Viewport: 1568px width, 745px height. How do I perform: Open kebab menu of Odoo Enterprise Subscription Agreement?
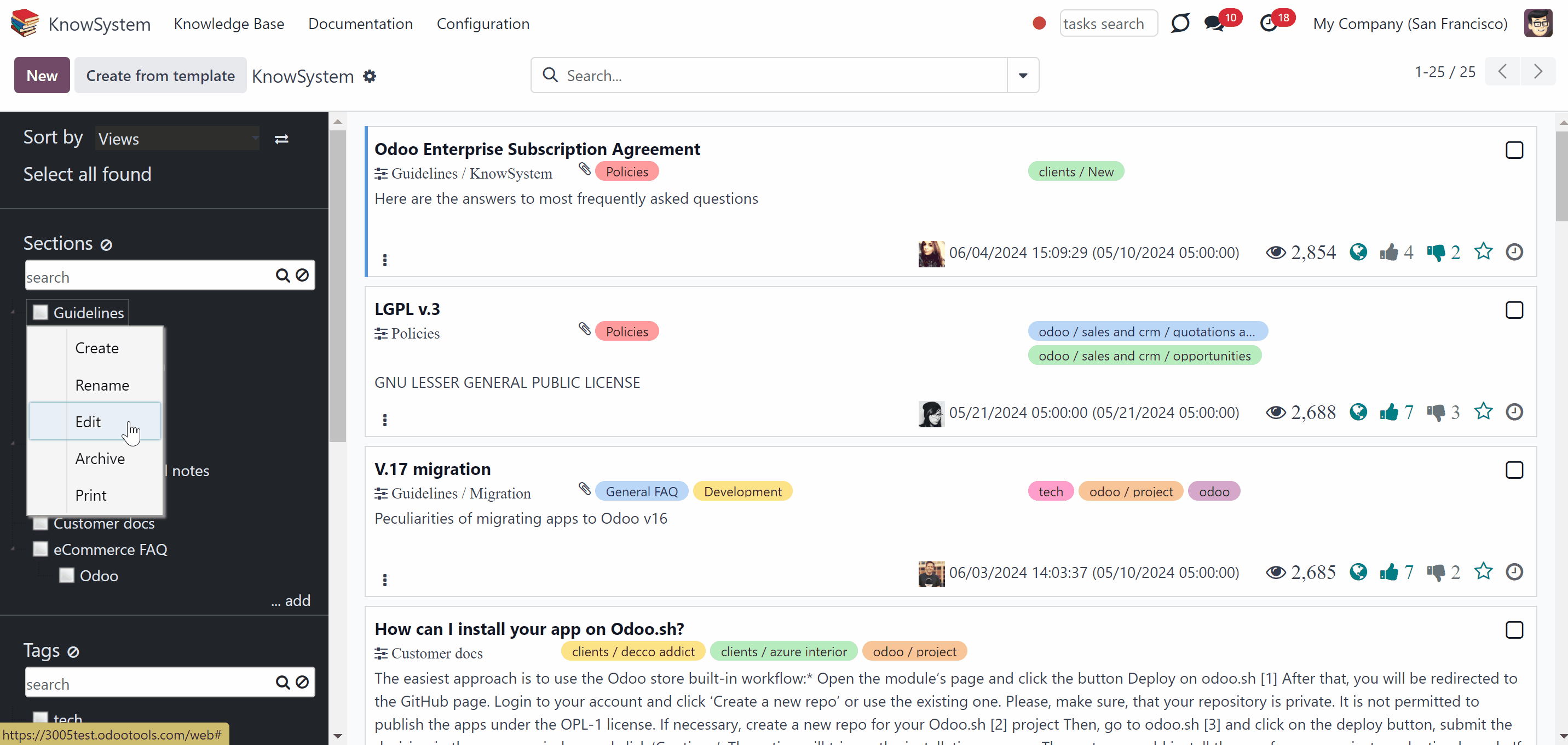385,260
